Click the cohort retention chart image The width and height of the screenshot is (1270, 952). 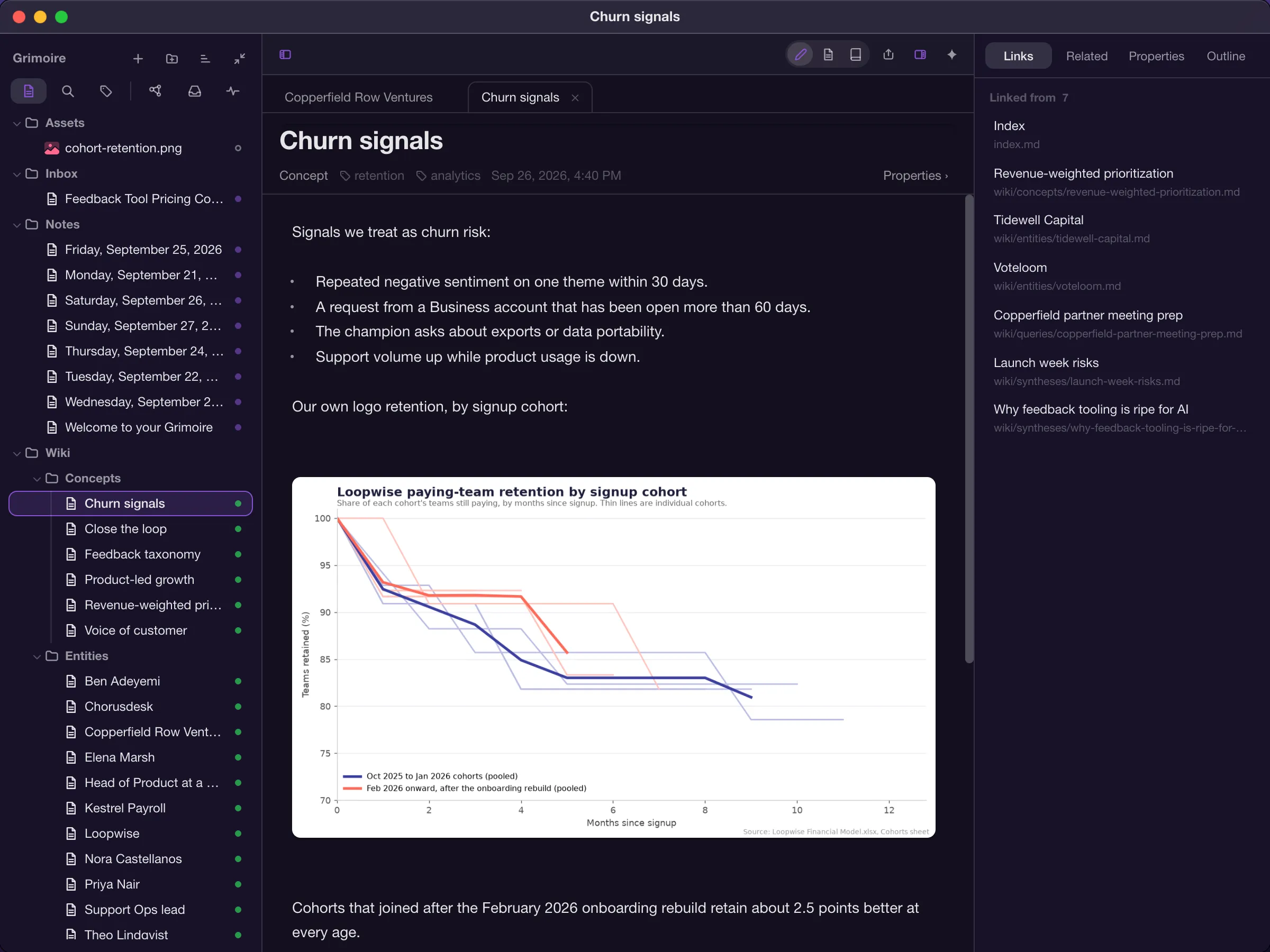[613, 657]
